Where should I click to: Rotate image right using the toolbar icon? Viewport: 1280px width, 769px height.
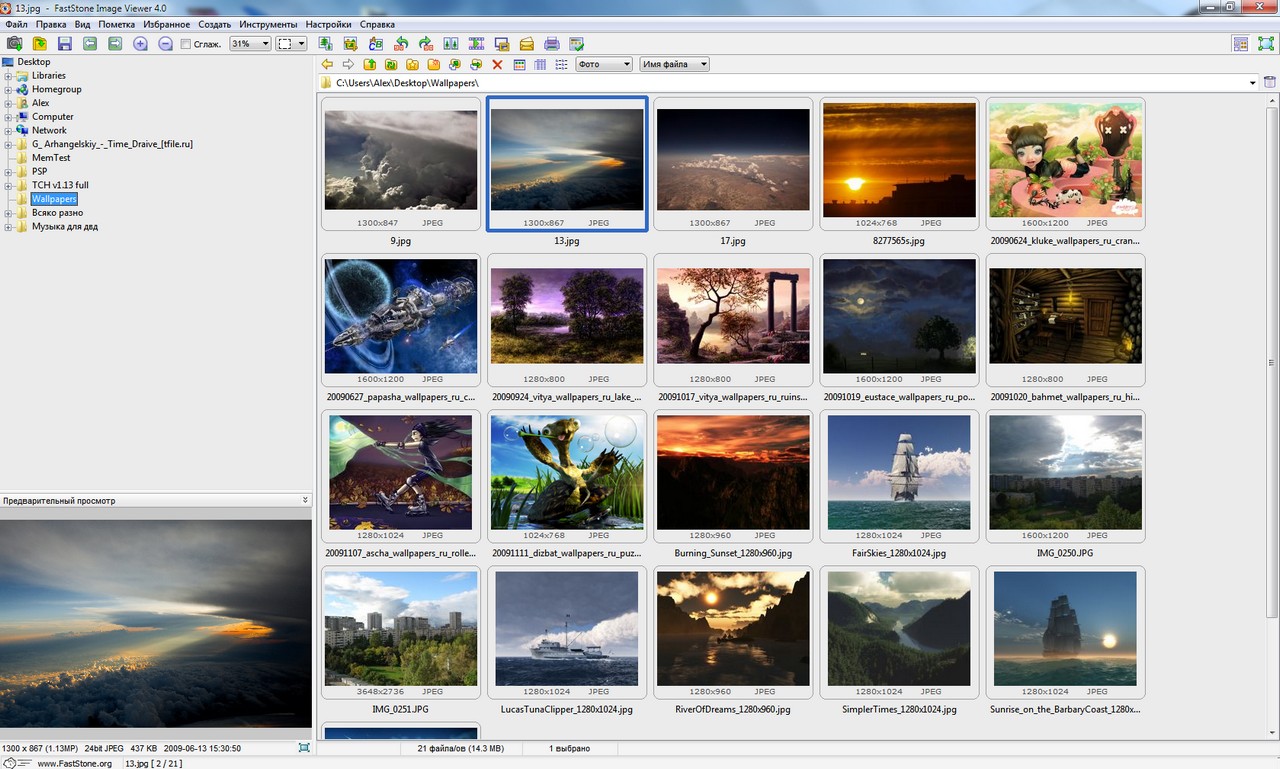coord(426,43)
